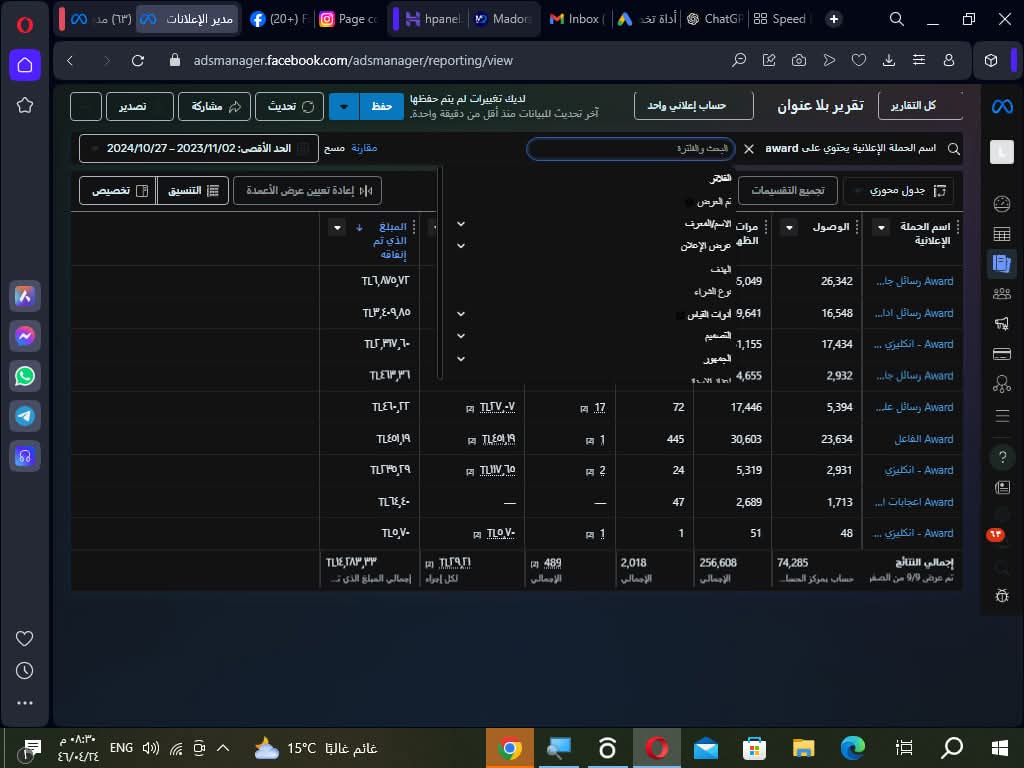Open the Audiences icon in right sidebar
This screenshot has width=1024, height=768.
tap(1001, 294)
